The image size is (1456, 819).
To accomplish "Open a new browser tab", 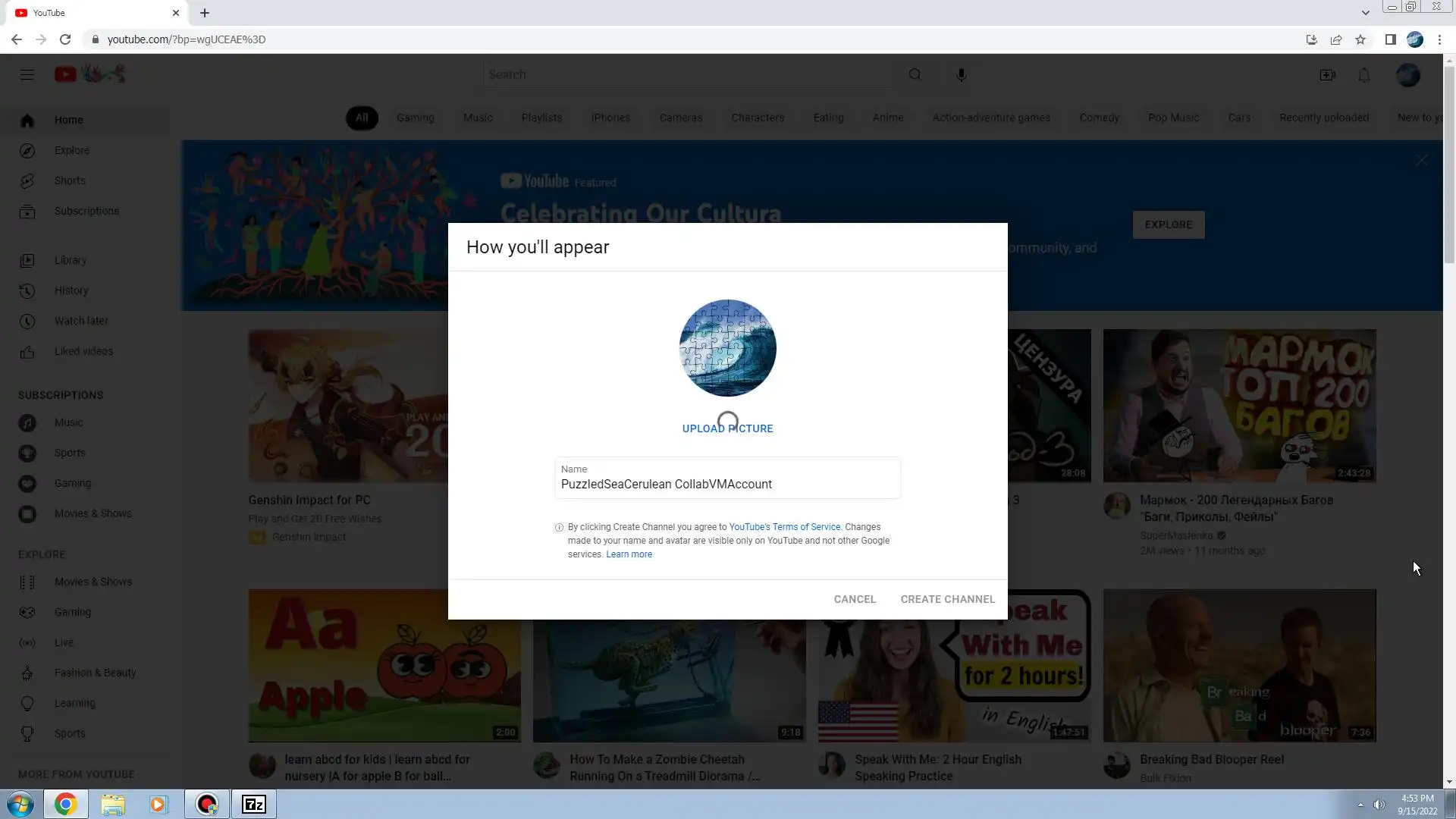I will click(x=205, y=13).
